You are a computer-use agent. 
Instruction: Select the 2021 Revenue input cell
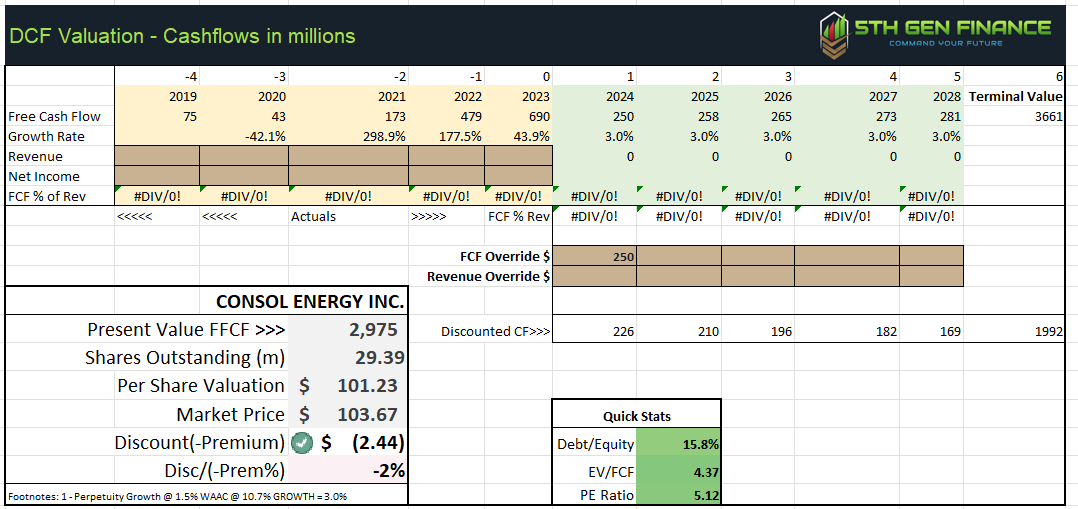coord(349,156)
